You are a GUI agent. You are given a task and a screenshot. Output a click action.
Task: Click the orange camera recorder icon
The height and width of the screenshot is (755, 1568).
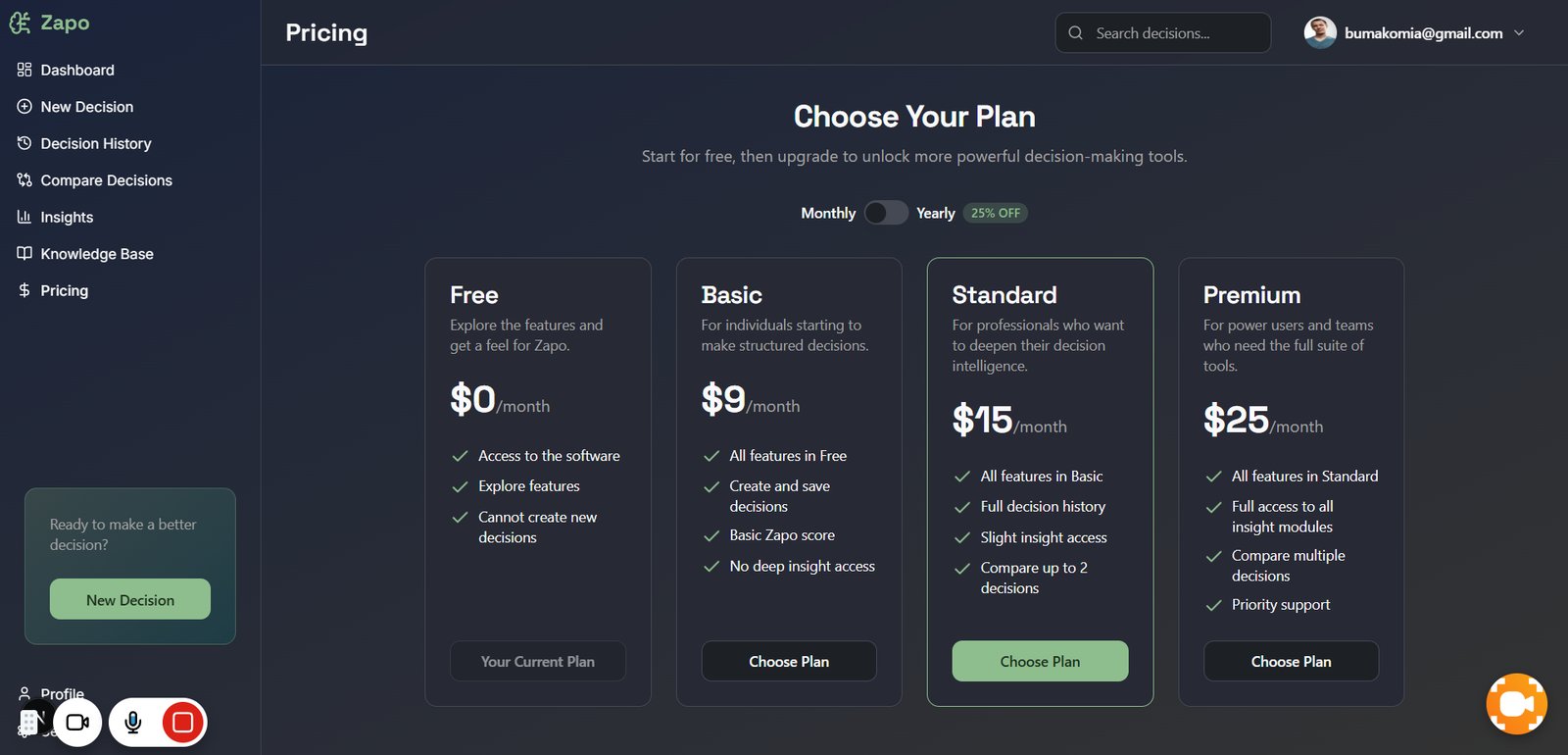[x=1516, y=703]
